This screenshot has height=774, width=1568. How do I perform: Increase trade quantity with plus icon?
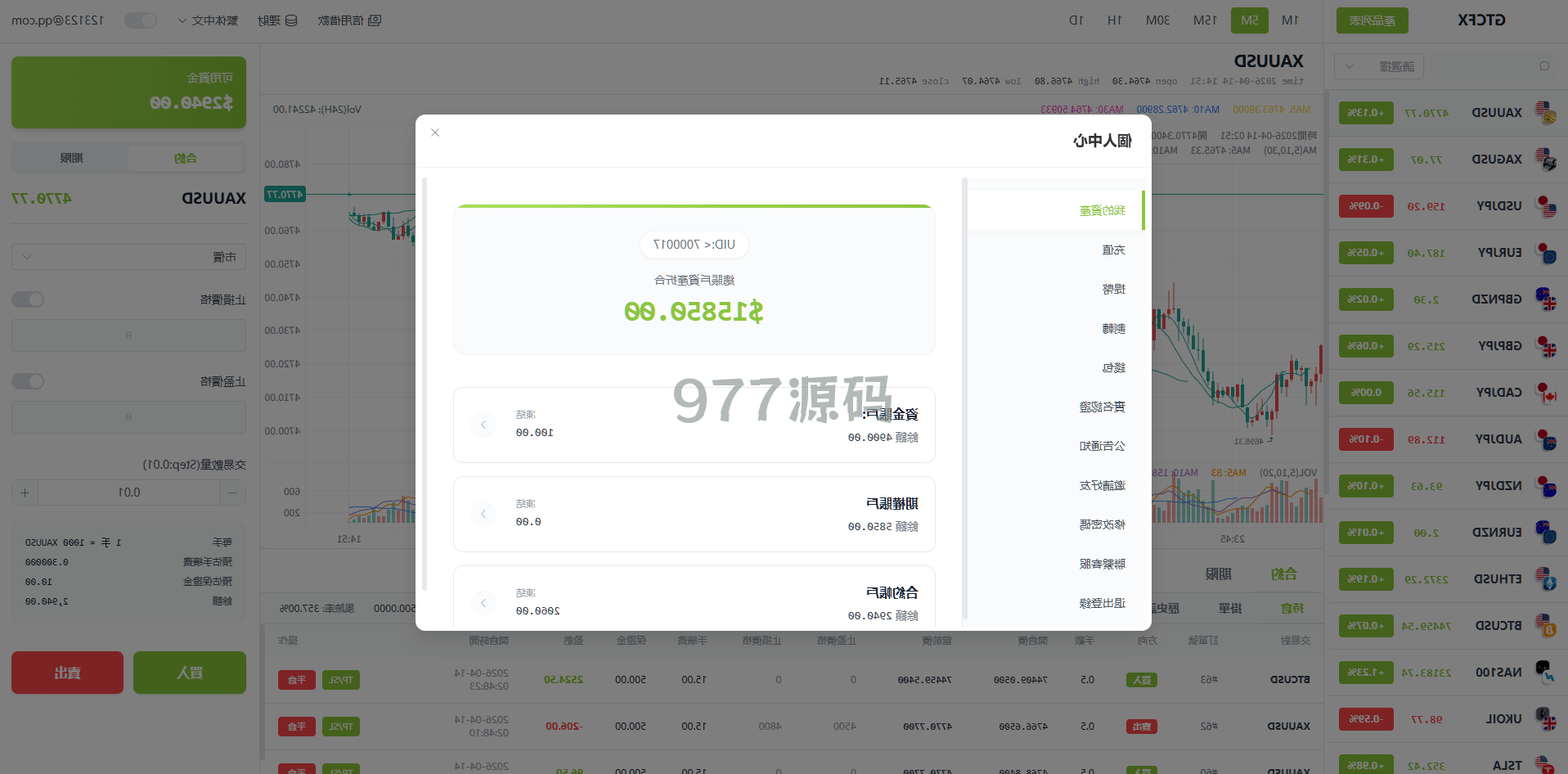[x=25, y=493]
